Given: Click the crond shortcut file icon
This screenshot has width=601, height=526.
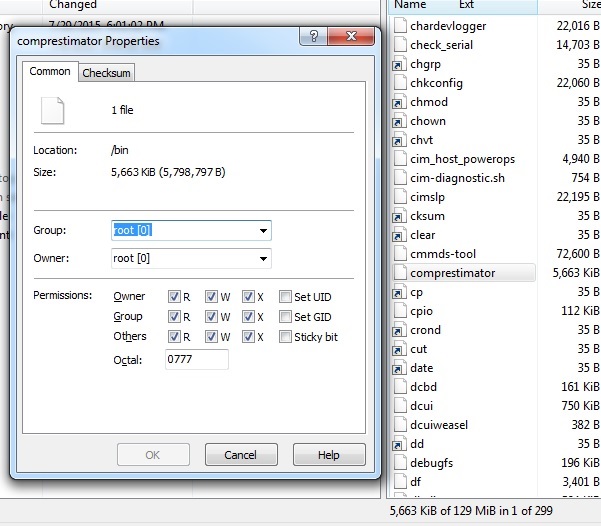Looking at the screenshot, I should (x=398, y=330).
